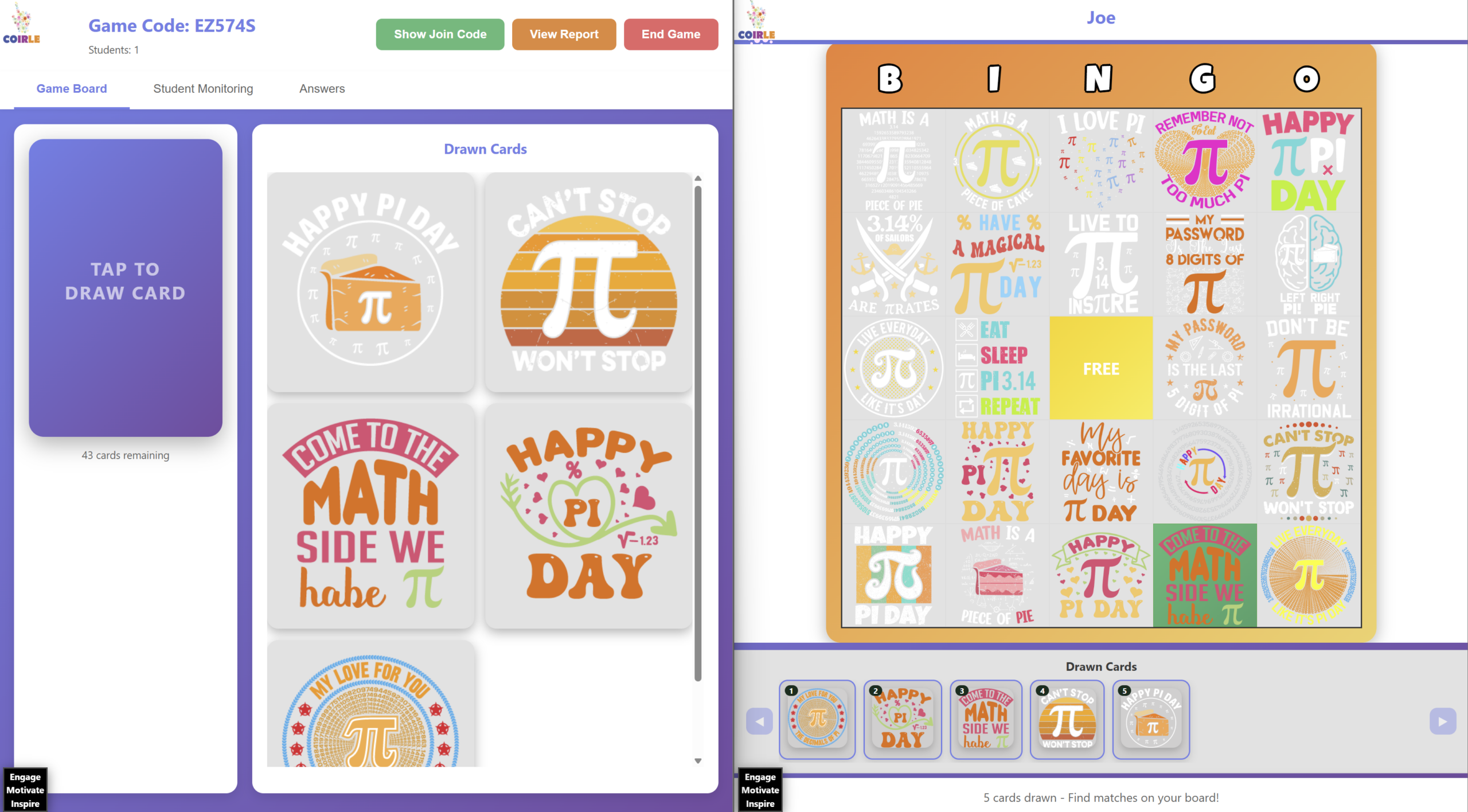Click the Don't Be Irrational board square
This screenshot has width=1468, height=812.
click(1308, 368)
